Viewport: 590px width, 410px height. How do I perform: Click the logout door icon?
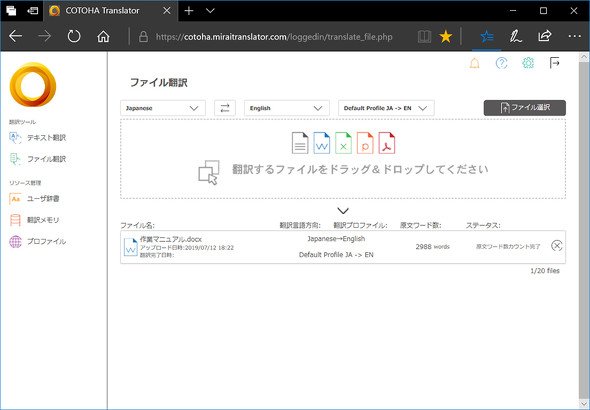pyautogui.click(x=554, y=63)
